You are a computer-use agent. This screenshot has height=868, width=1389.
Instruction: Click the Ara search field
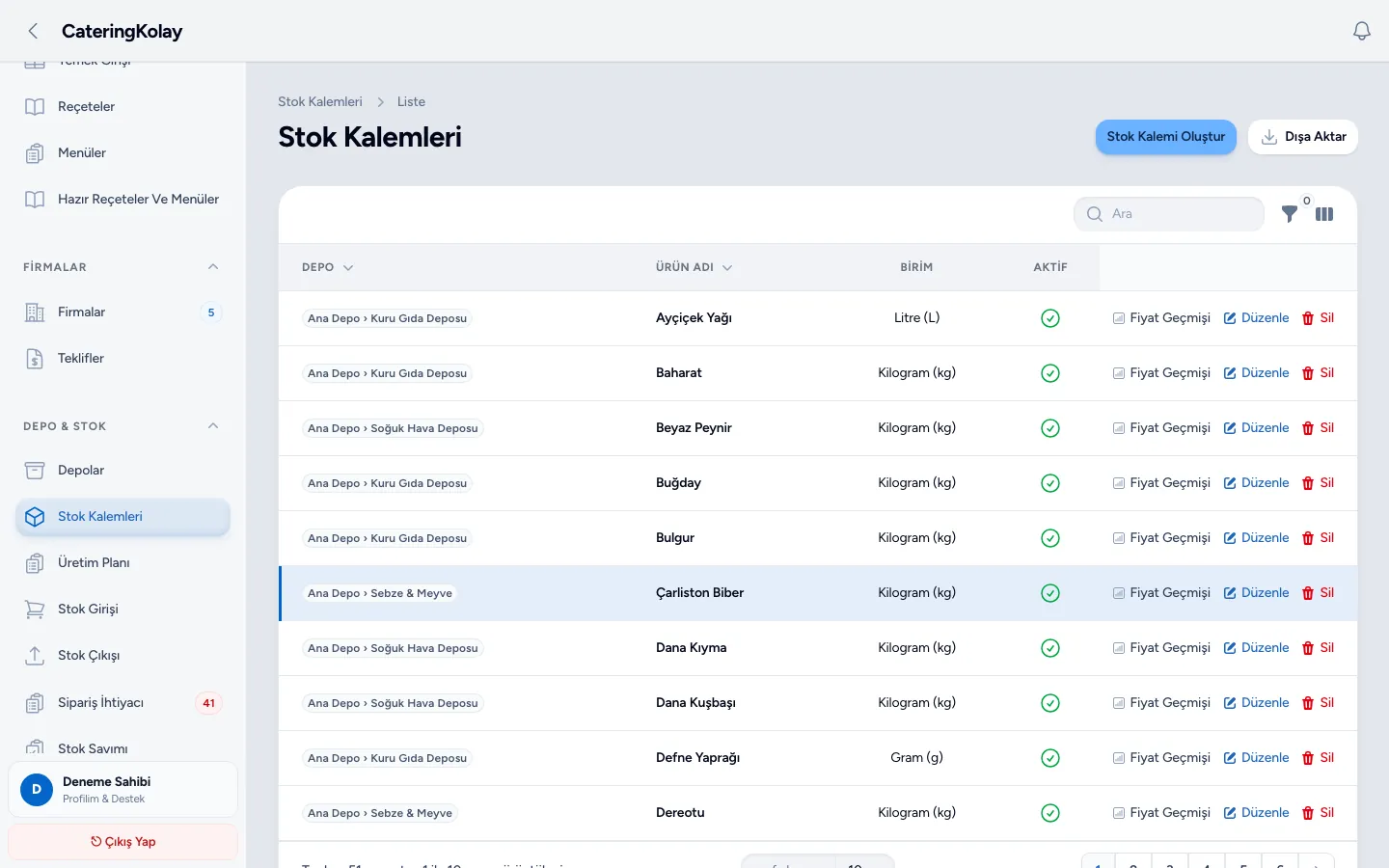click(1169, 214)
